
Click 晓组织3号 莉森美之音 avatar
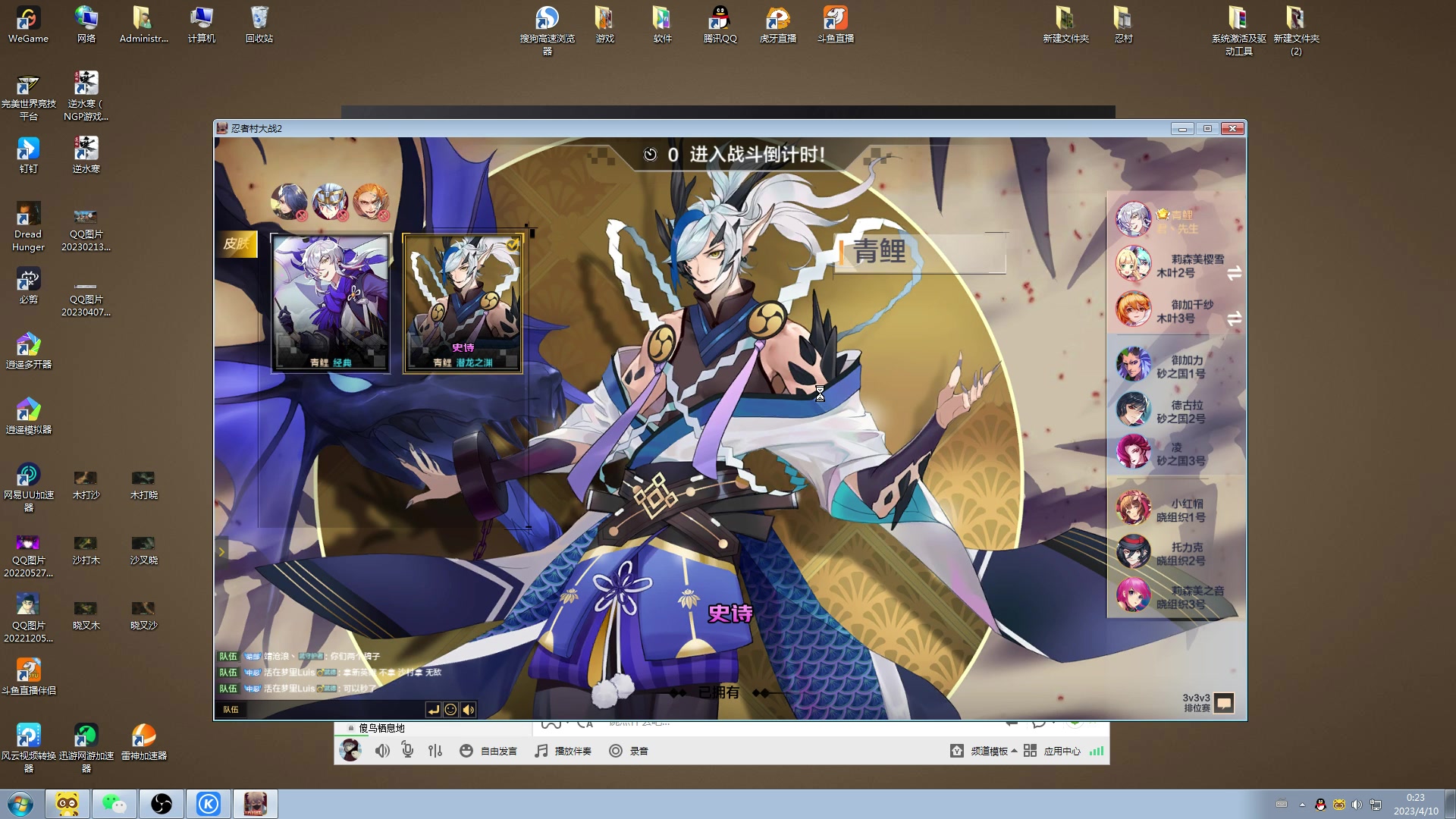pos(1133,595)
